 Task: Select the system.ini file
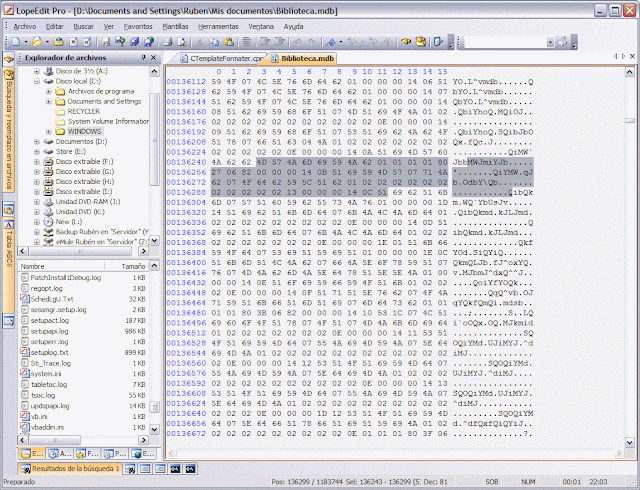tap(46, 374)
